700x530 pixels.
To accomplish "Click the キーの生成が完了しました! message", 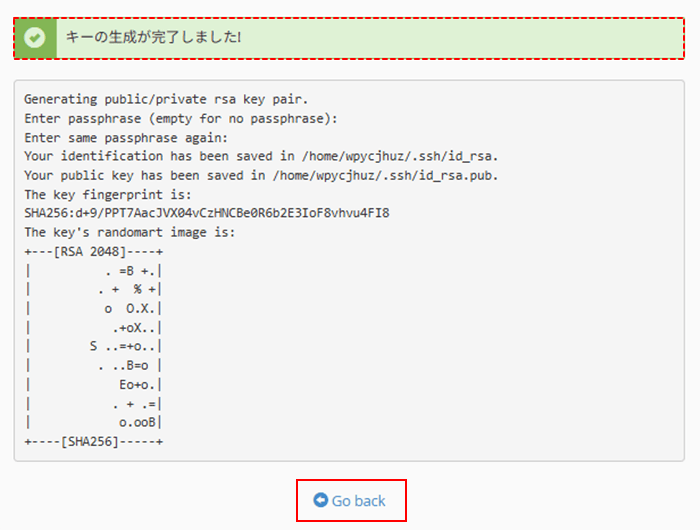I will pos(154,37).
